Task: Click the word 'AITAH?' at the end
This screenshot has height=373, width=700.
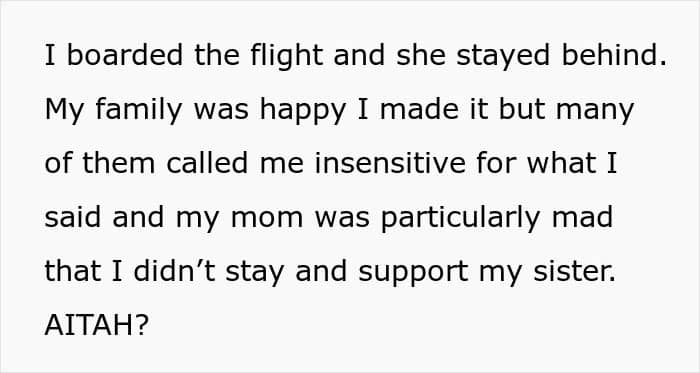Action: [96, 325]
